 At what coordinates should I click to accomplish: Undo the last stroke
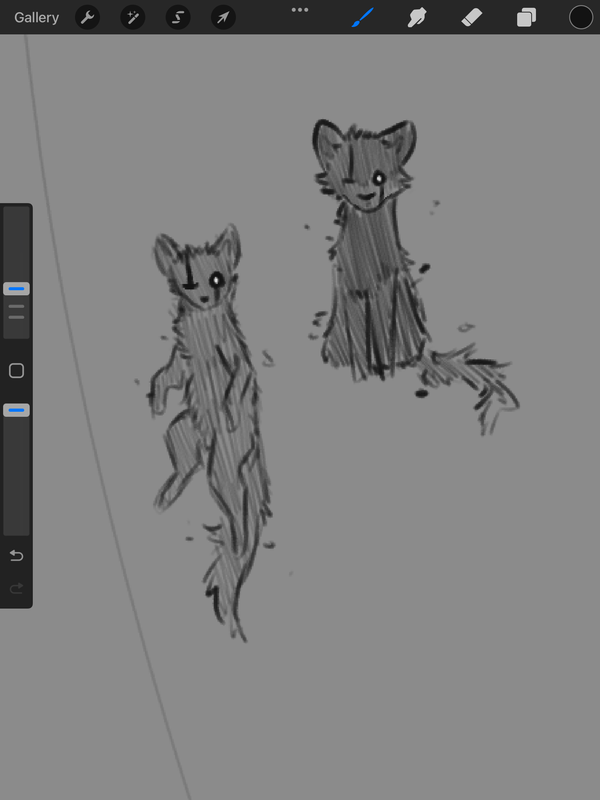(16, 555)
